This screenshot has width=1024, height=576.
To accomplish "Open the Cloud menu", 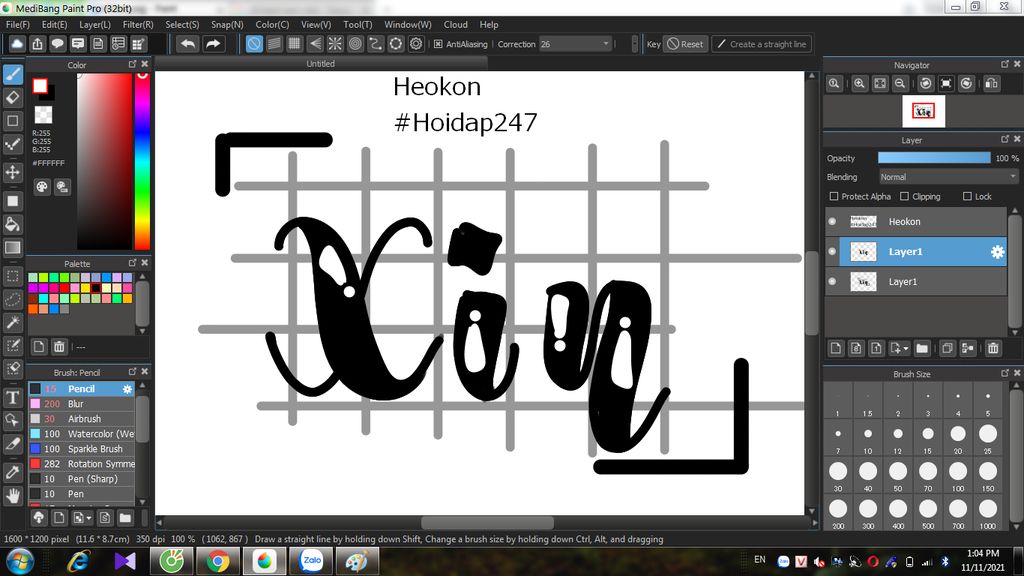I will click(x=456, y=24).
